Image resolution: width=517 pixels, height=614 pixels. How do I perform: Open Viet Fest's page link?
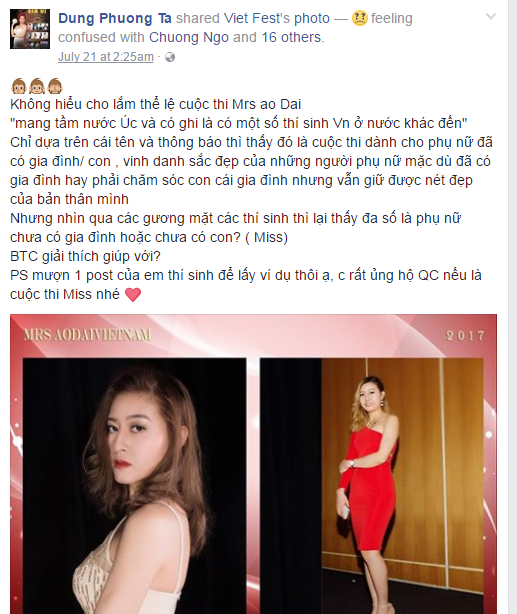[257, 18]
